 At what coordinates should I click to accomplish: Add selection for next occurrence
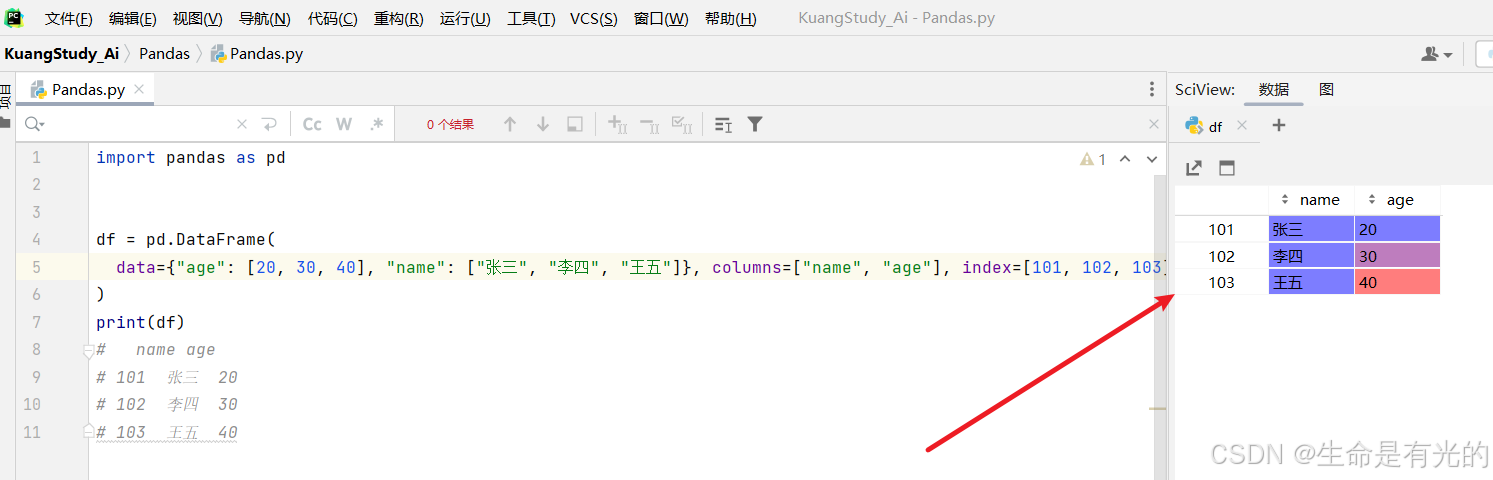[617, 124]
